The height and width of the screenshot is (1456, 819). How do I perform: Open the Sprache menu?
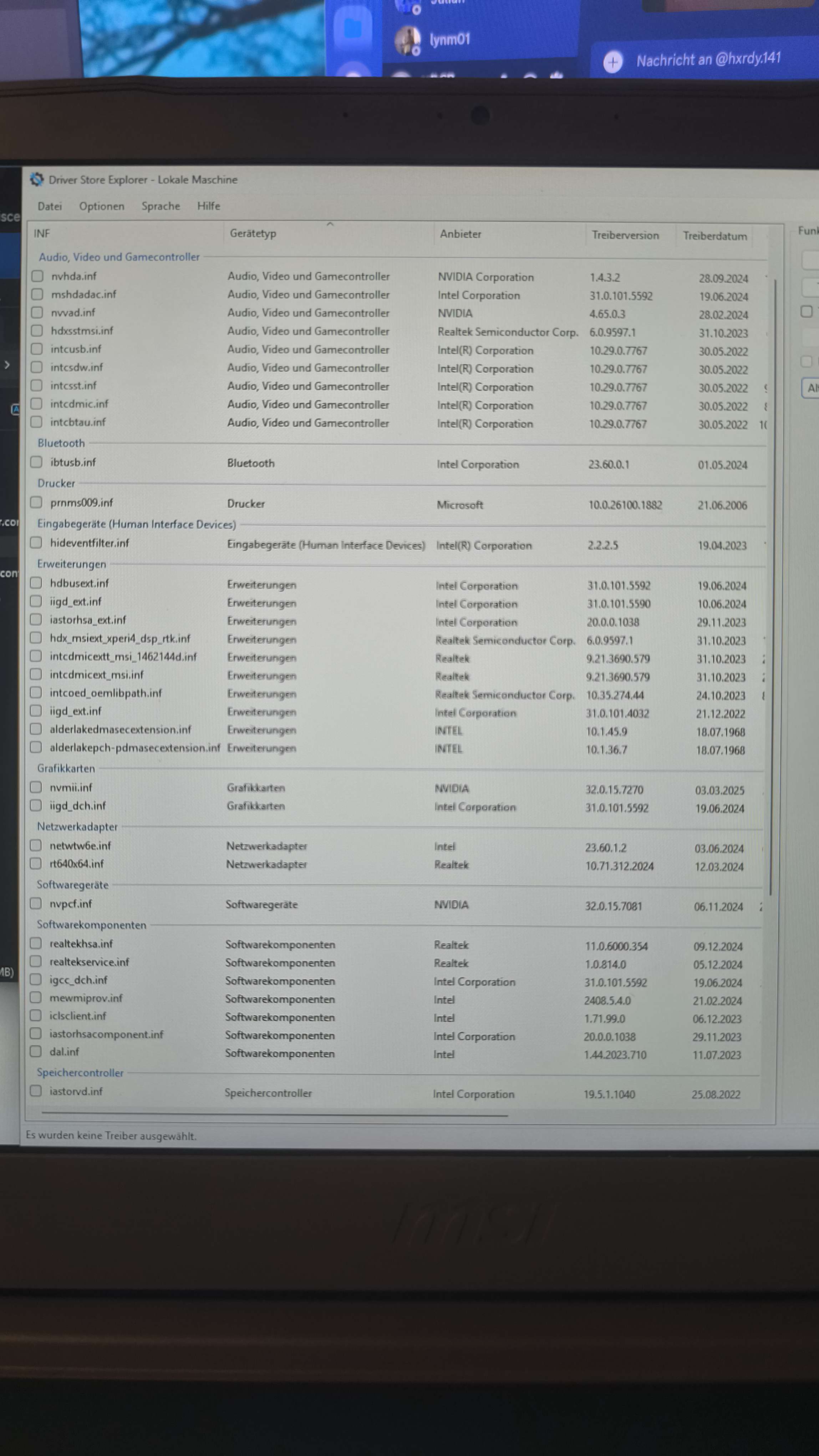point(161,206)
